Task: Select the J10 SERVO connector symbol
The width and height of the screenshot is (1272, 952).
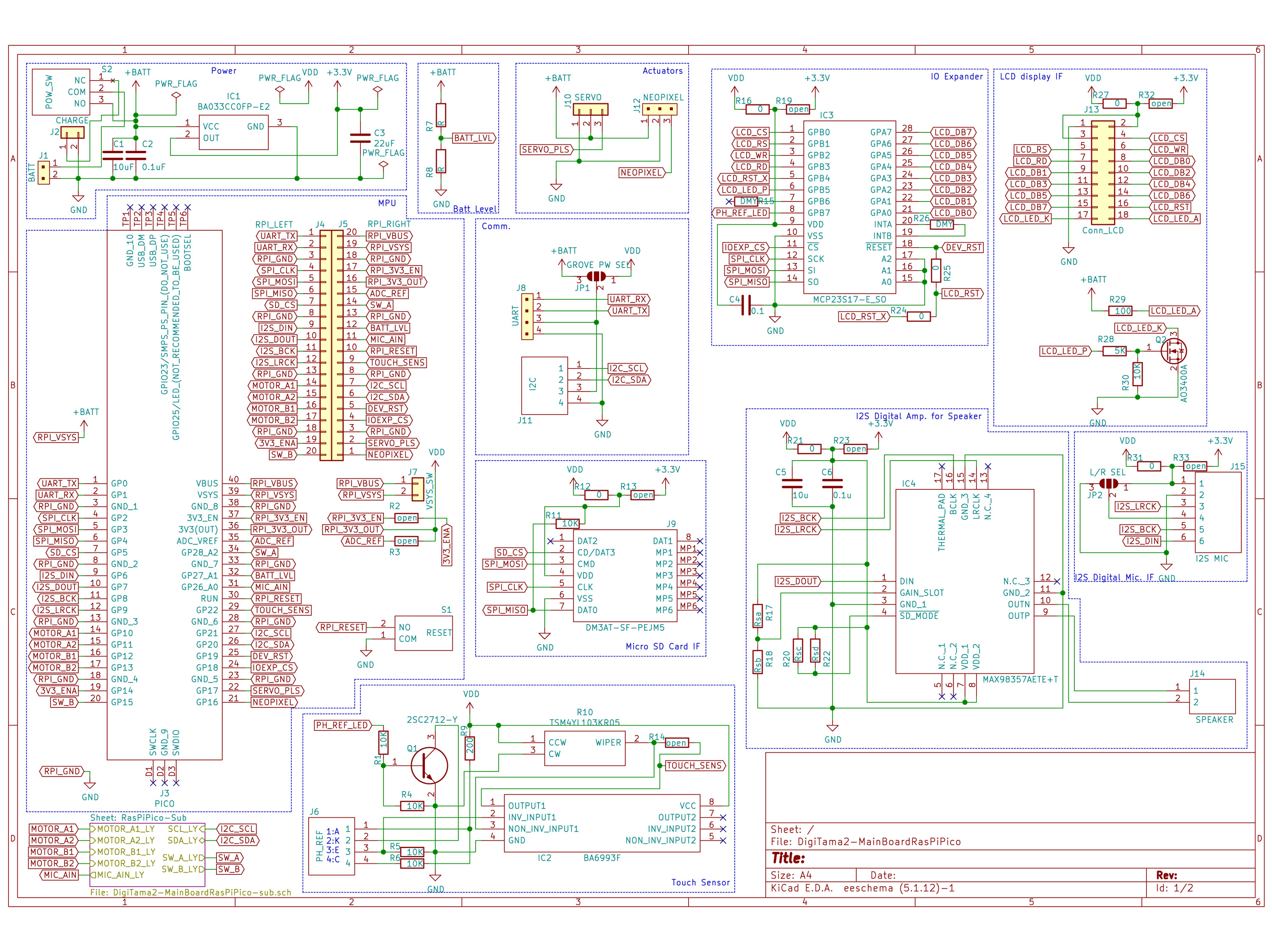Action: (x=590, y=109)
